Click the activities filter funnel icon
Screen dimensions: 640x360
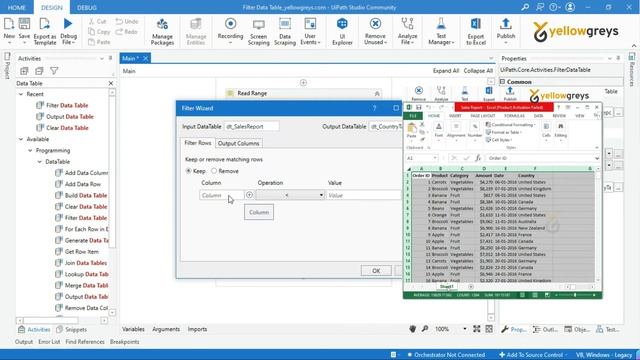(x=54, y=71)
